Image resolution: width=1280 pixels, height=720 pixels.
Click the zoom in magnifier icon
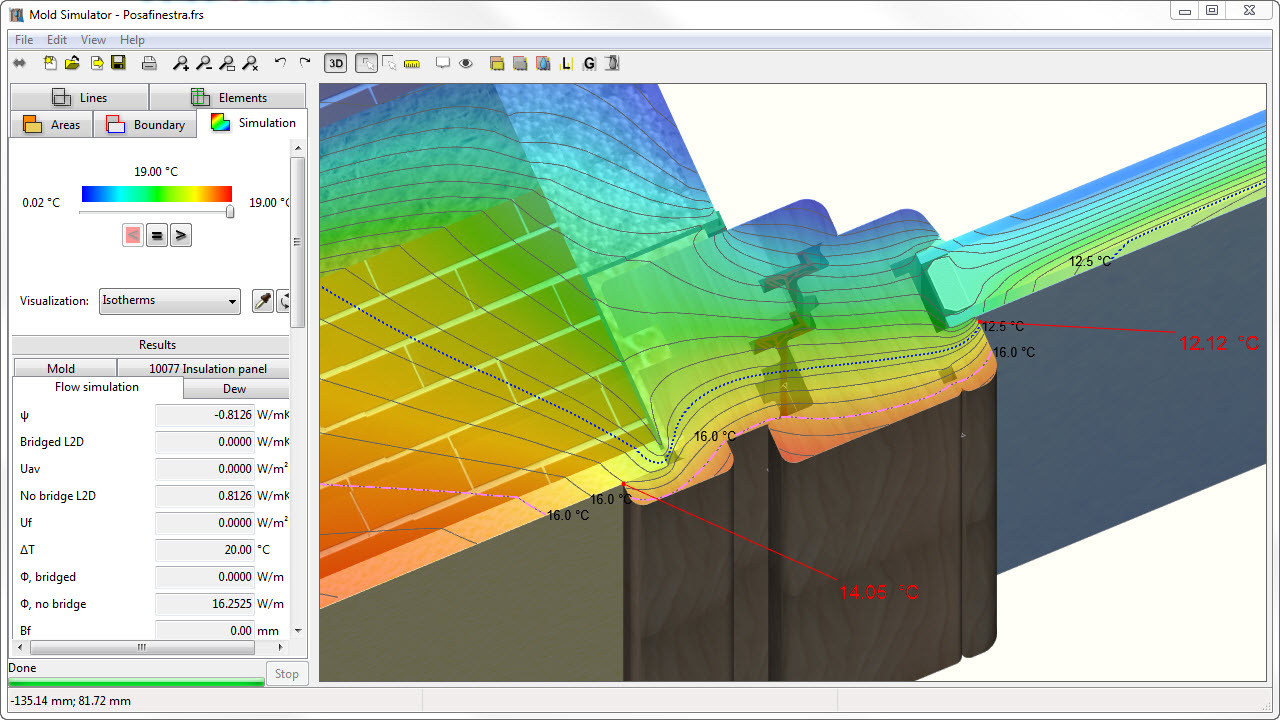(180, 63)
